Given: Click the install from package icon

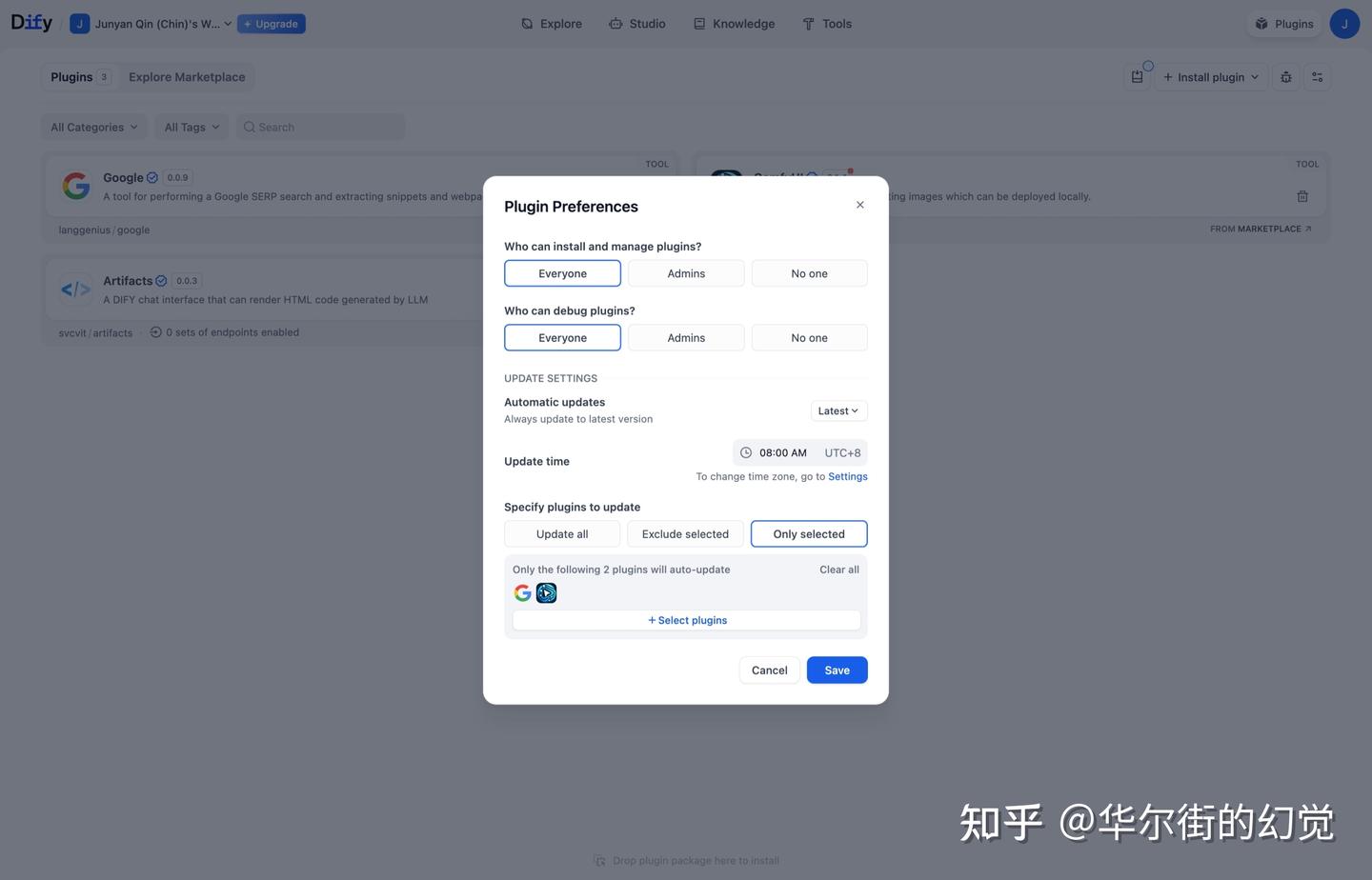Looking at the screenshot, I should (1138, 76).
